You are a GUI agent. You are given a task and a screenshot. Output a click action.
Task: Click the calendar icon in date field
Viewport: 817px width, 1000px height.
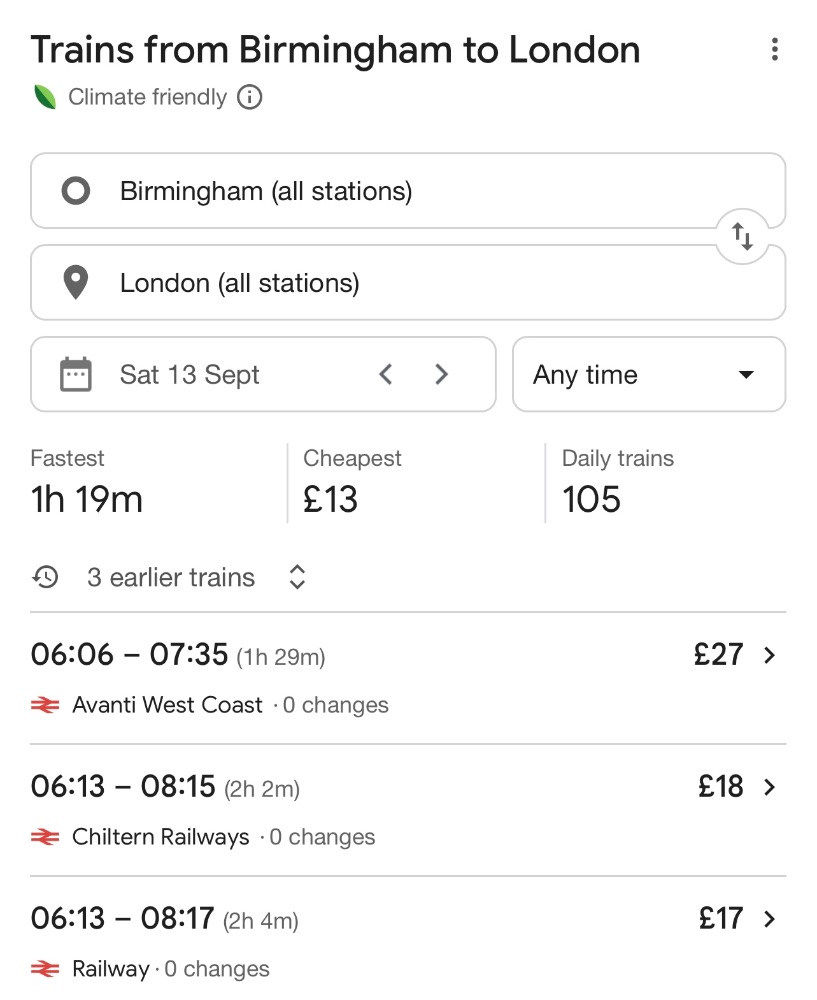pyautogui.click(x=76, y=374)
